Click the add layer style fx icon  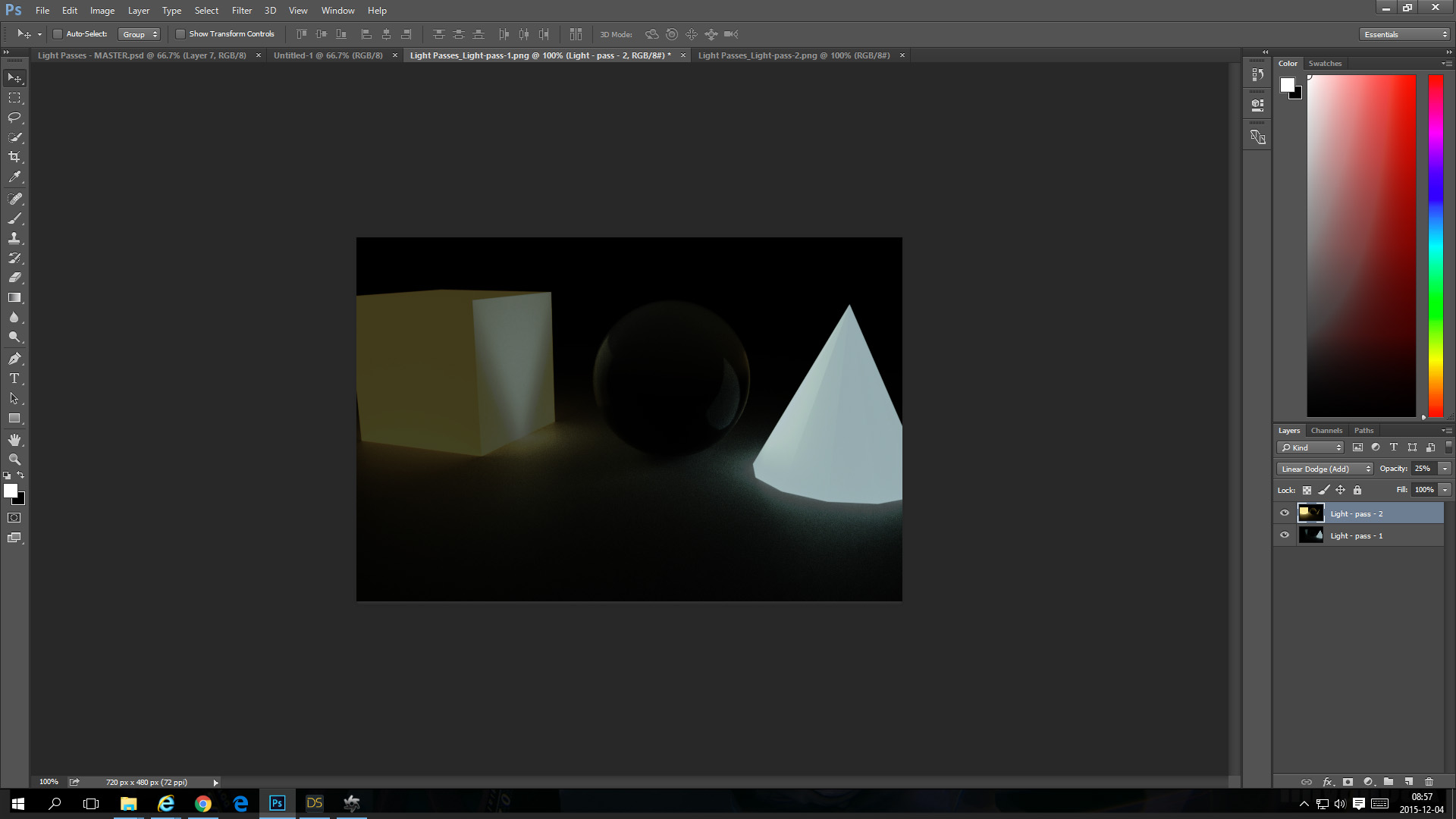1327,782
